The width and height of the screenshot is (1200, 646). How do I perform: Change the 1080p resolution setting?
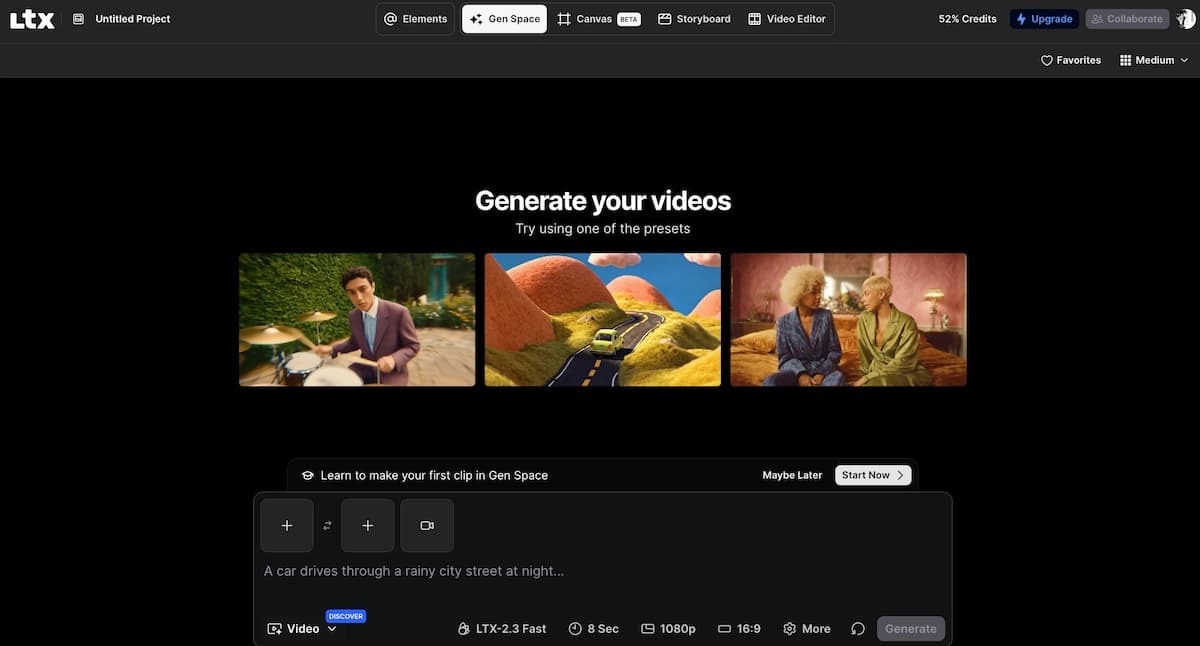pos(668,628)
